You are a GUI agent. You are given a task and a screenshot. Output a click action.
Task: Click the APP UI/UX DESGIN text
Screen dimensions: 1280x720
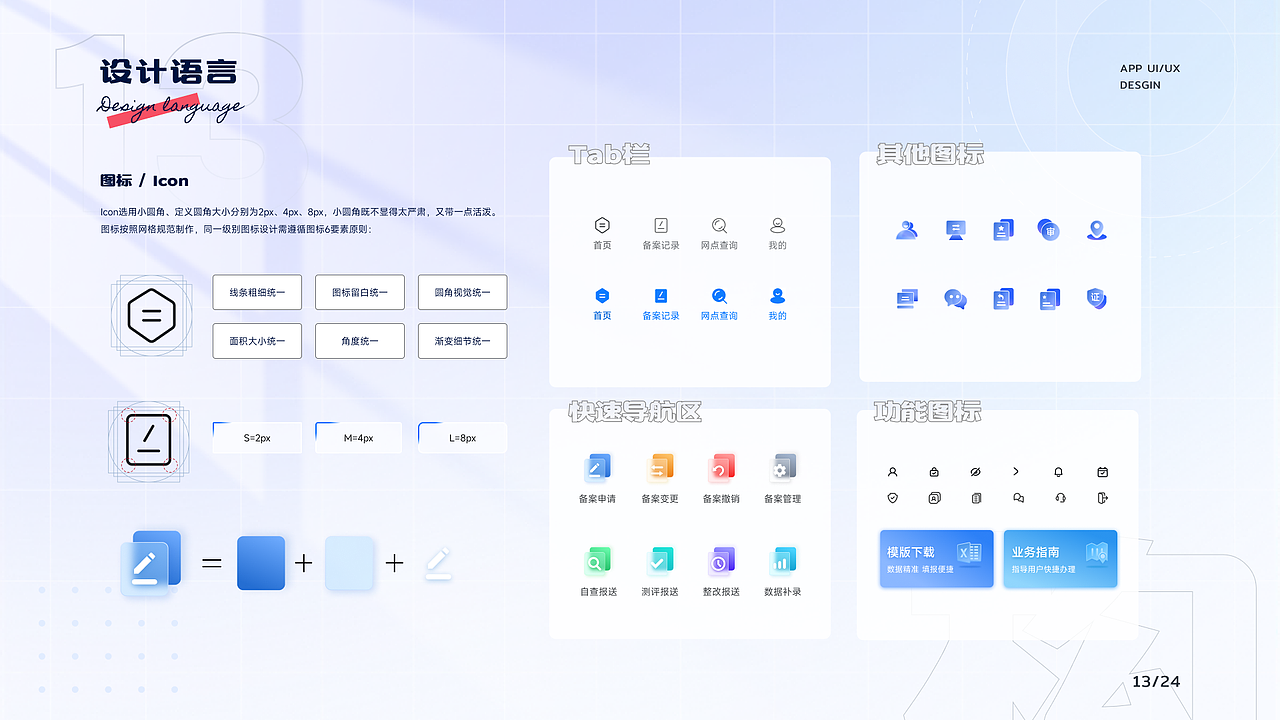[x=1150, y=77]
